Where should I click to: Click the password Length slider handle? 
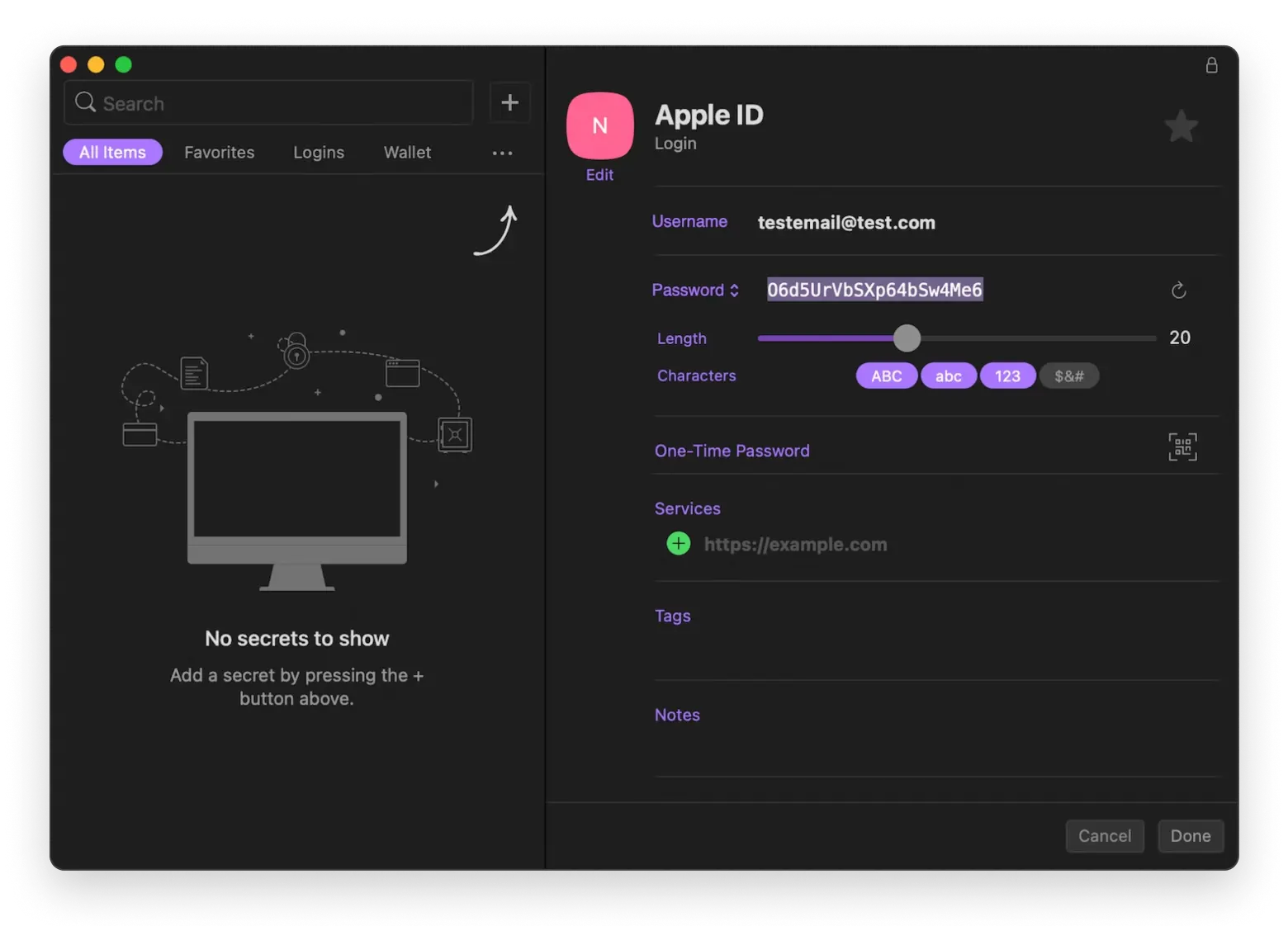(907, 338)
